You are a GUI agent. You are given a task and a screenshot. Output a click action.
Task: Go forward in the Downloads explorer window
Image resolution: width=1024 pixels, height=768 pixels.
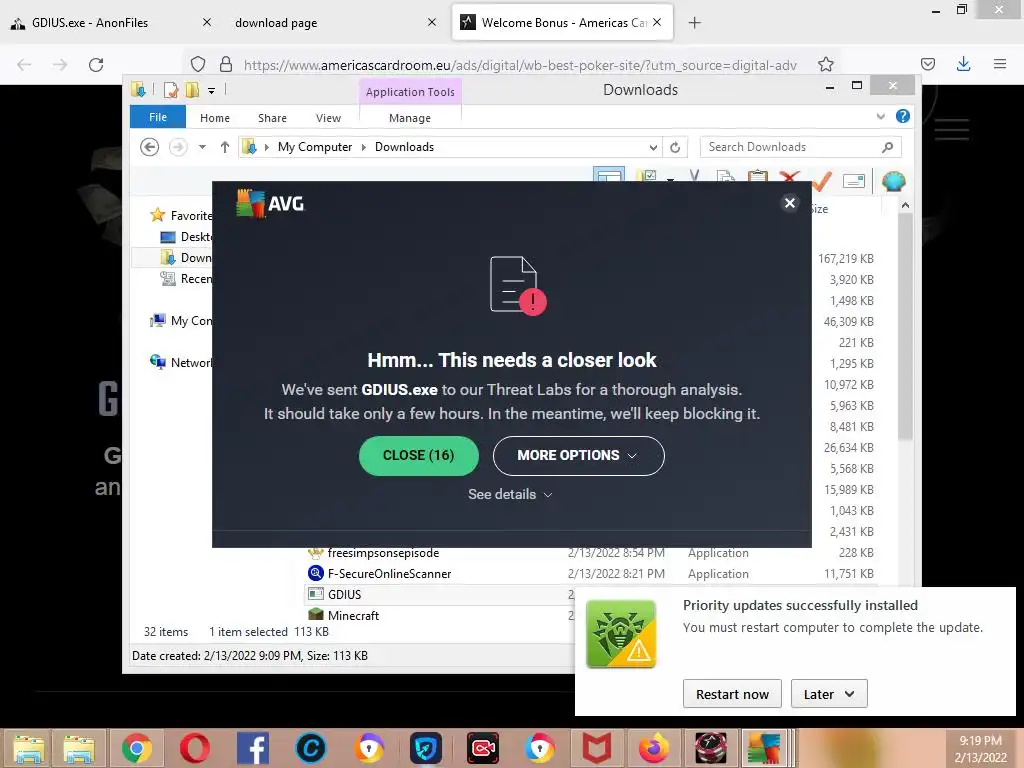tap(178, 147)
